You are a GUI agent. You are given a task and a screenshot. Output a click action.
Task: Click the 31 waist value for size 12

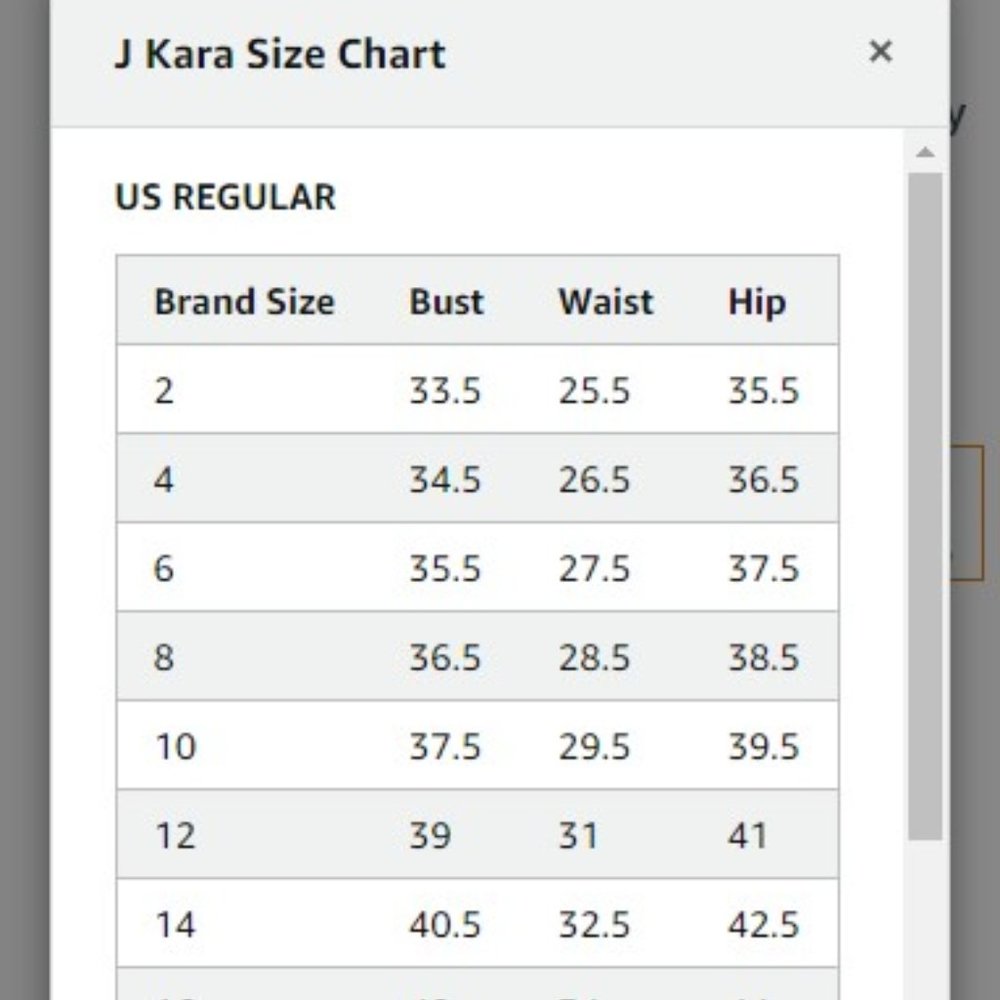pyautogui.click(x=578, y=835)
